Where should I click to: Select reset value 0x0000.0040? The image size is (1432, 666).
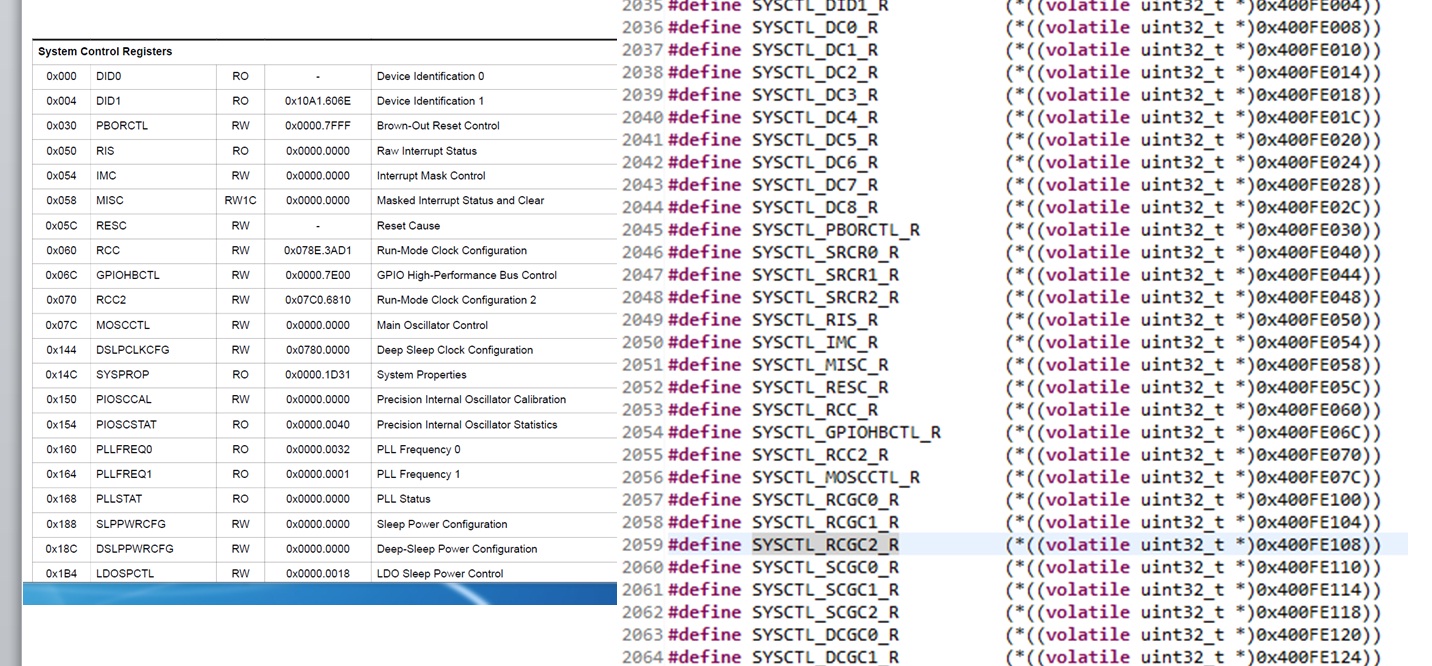318,425
